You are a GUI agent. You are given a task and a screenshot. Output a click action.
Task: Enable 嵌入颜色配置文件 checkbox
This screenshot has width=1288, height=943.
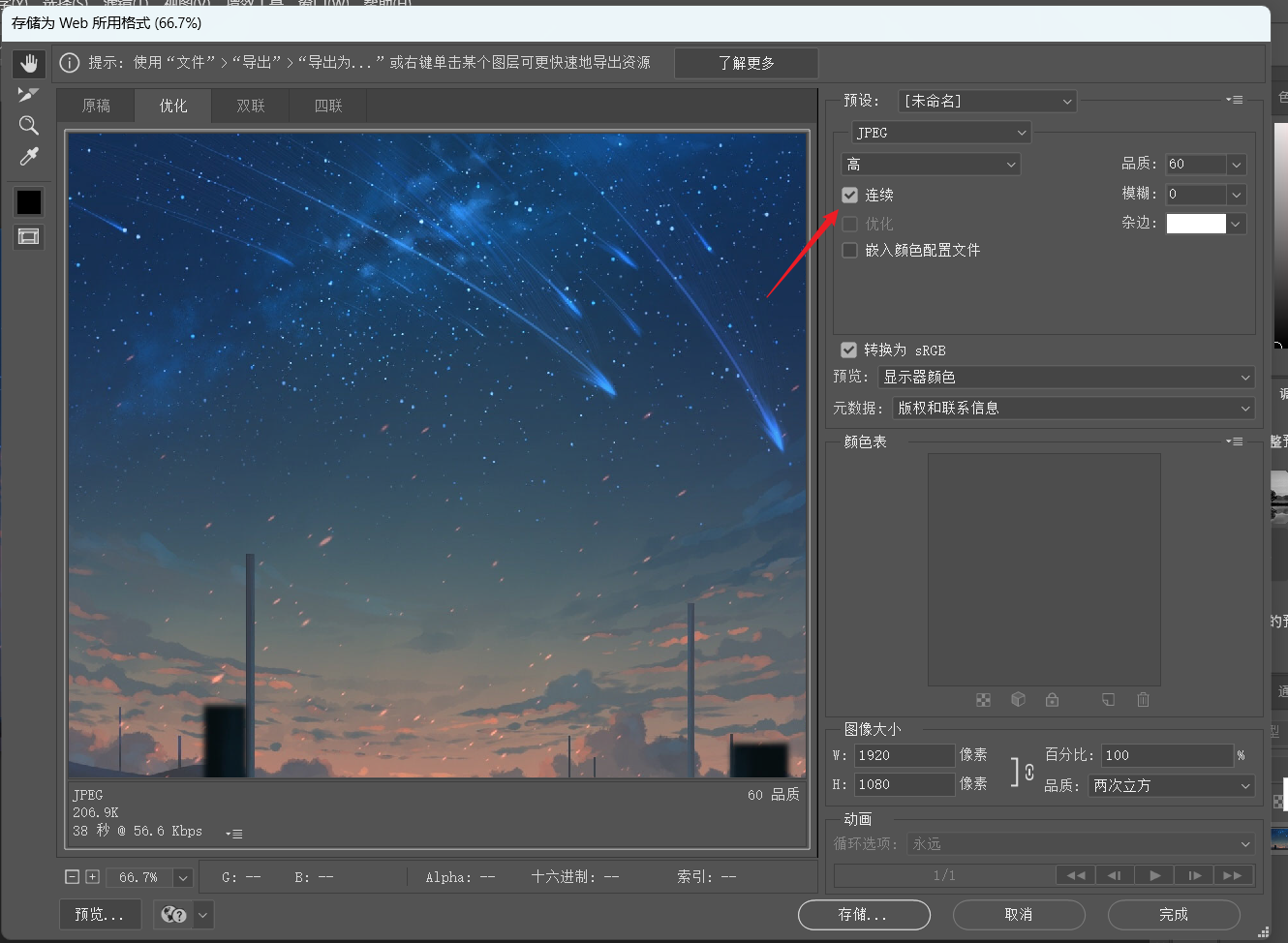(850, 251)
